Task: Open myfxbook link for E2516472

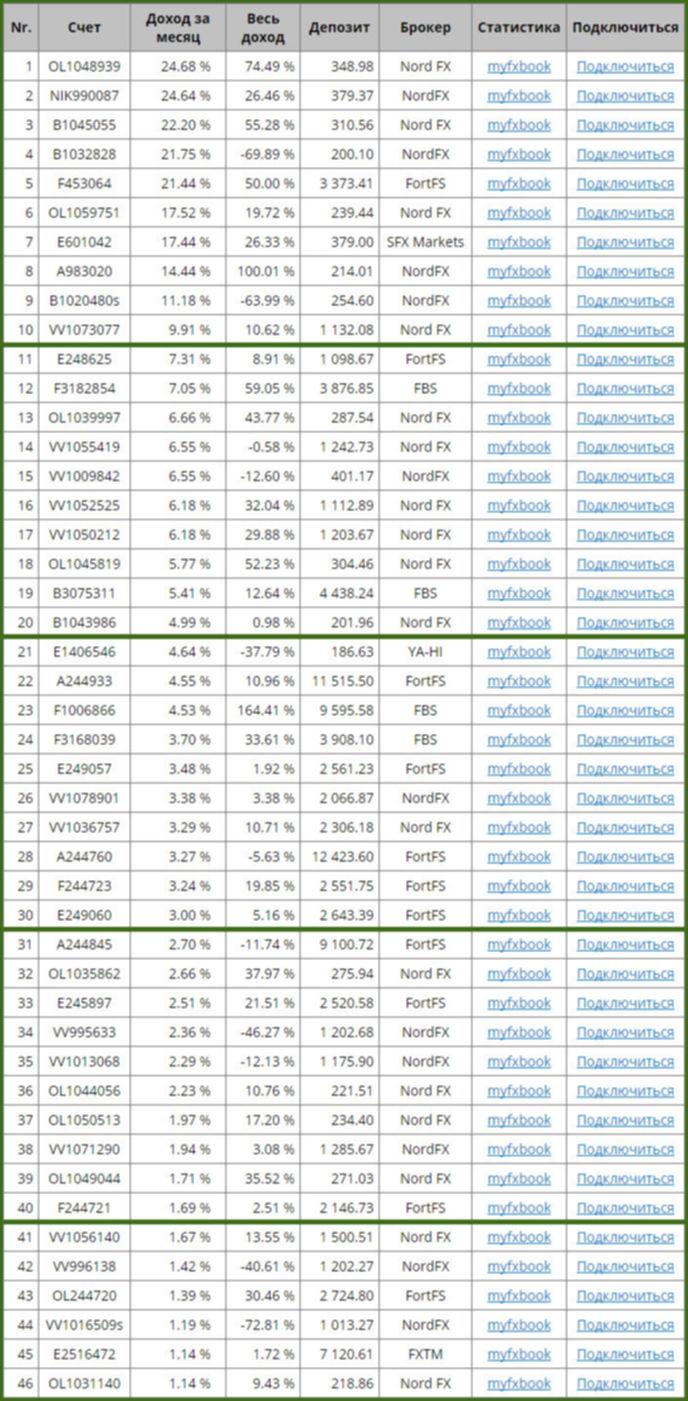Action: click(x=519, y=1355)
